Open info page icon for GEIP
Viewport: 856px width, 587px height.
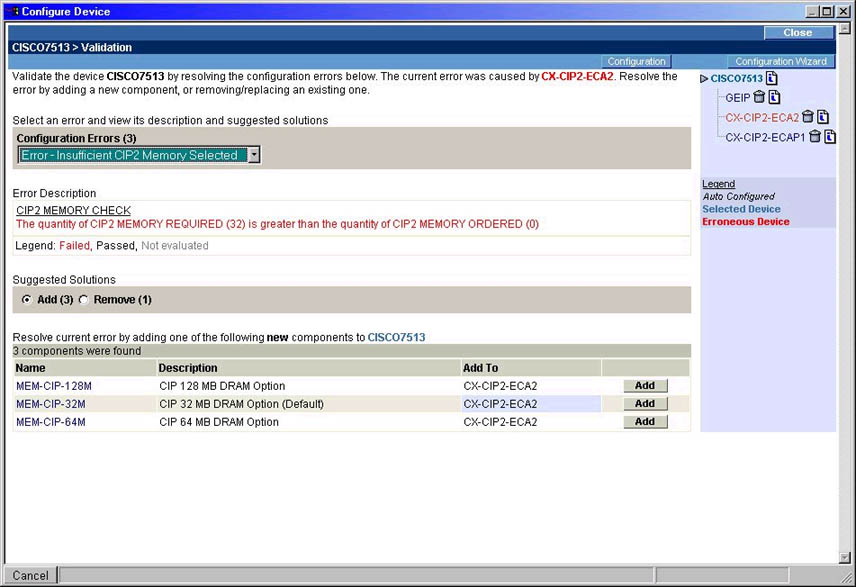pos(773,97)
